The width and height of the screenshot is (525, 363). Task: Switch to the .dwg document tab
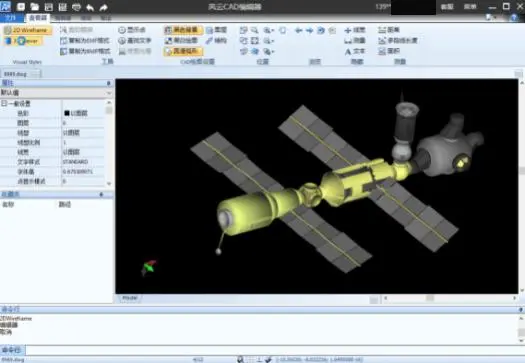tap(21, 74)
